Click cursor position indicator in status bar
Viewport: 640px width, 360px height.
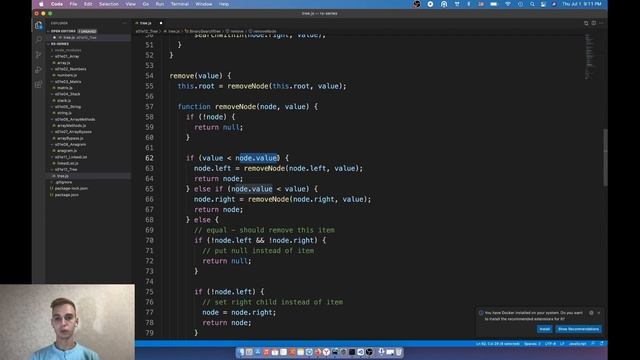[498, 344]
